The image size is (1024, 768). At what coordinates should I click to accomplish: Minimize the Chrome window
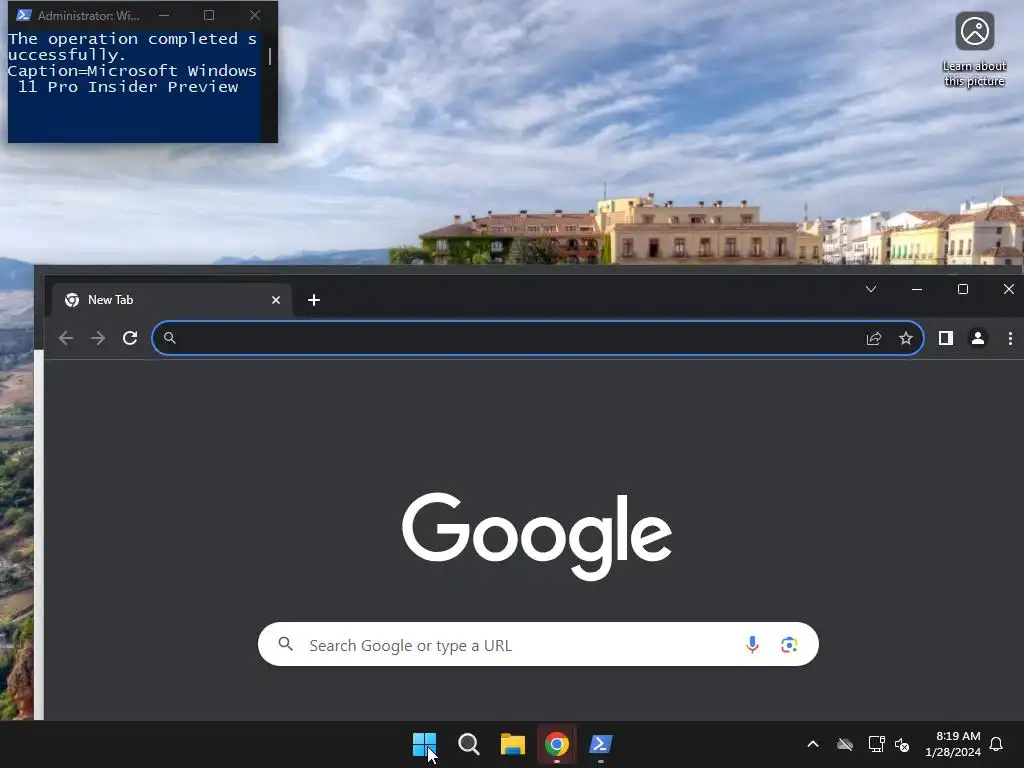pos(917,289)
